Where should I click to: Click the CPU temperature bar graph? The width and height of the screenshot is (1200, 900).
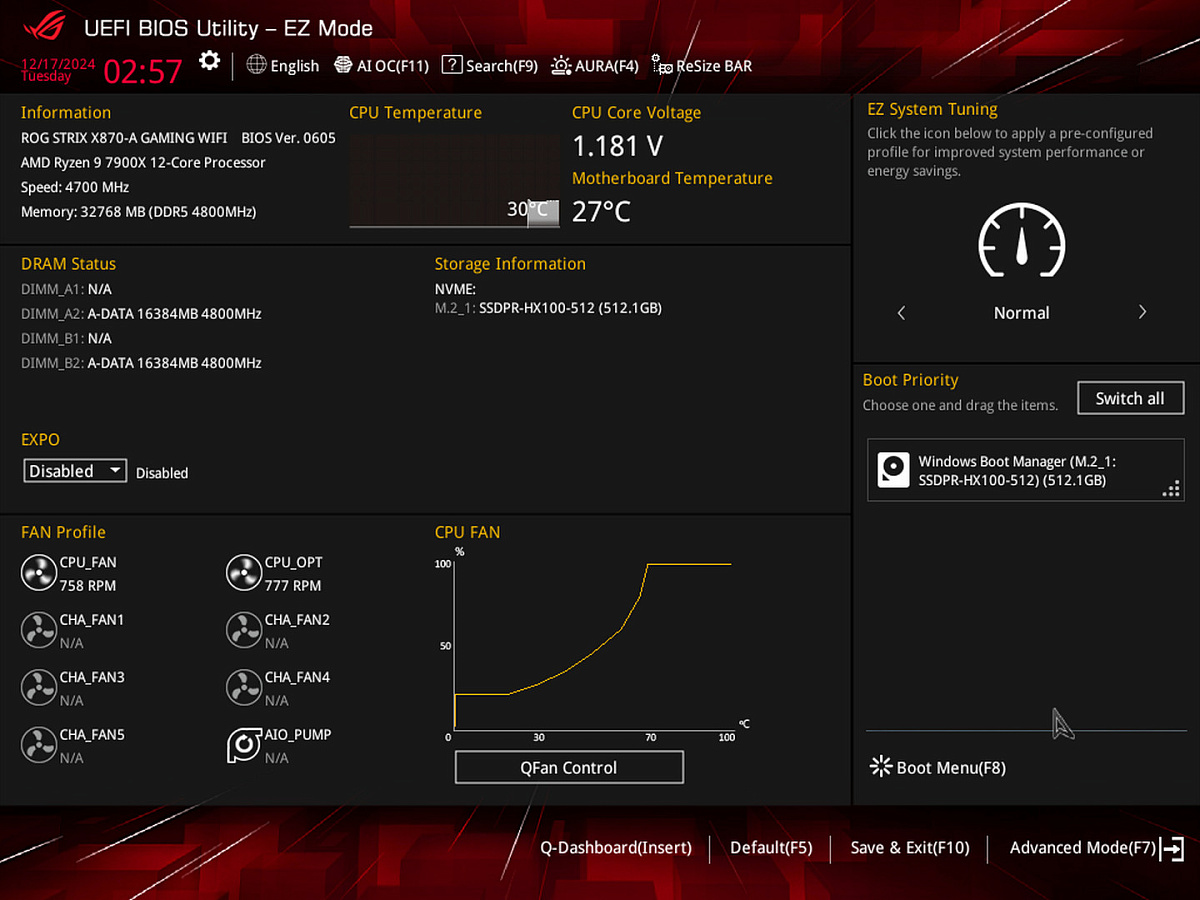tap(454, 180)
